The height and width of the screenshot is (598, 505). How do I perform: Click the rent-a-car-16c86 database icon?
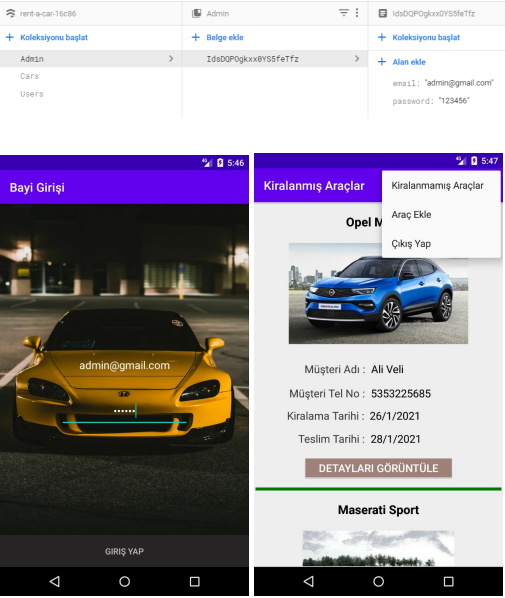click(x=11, y=13)
